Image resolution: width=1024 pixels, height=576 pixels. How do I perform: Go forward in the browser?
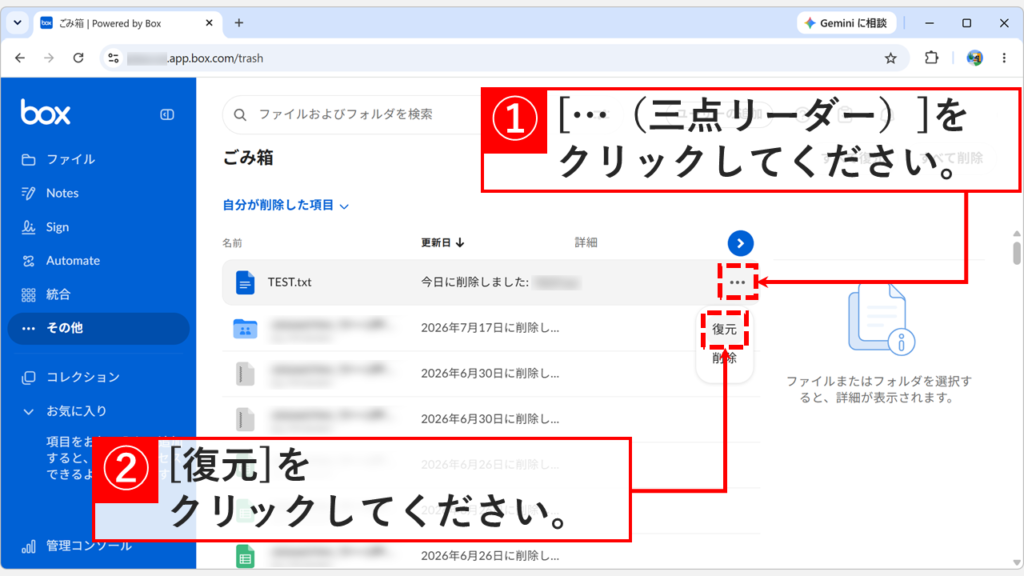49,58
